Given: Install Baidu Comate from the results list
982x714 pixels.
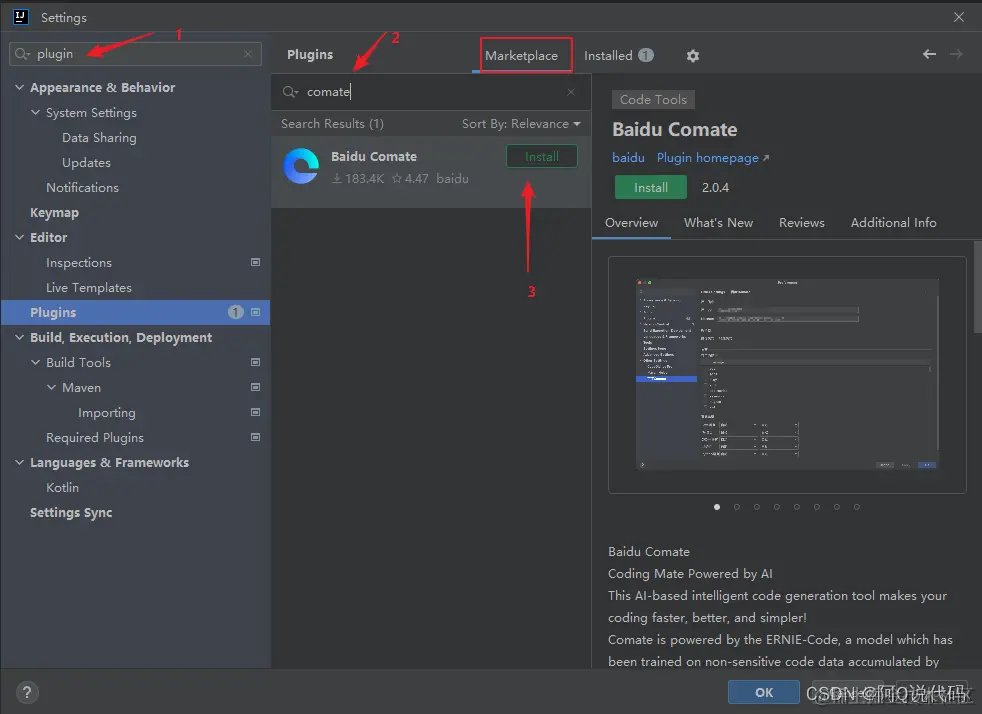Looking at the screenshot, I should coord(542,157).
